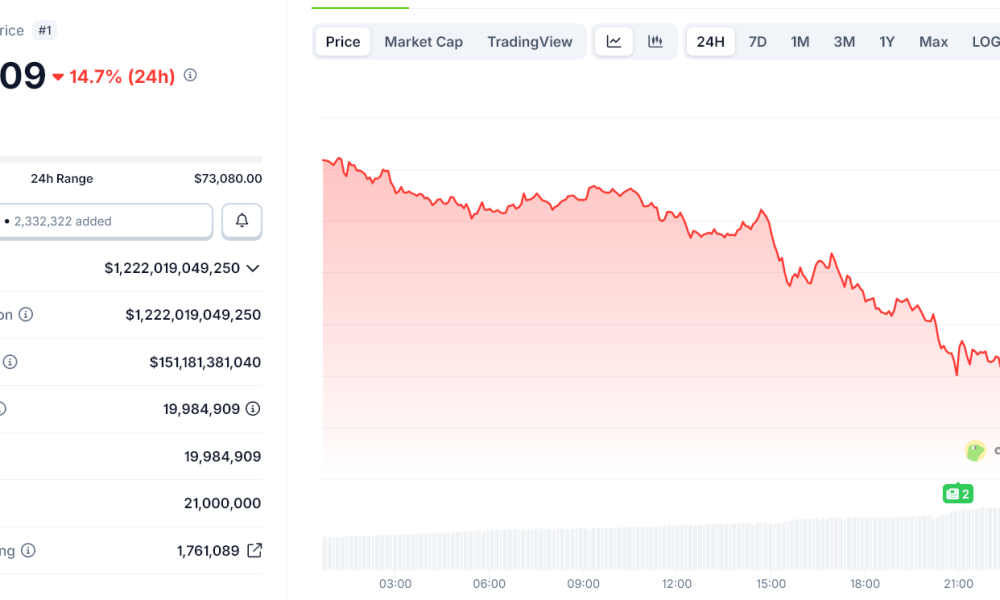Switch timeframe to 7D

pos(757,41)
